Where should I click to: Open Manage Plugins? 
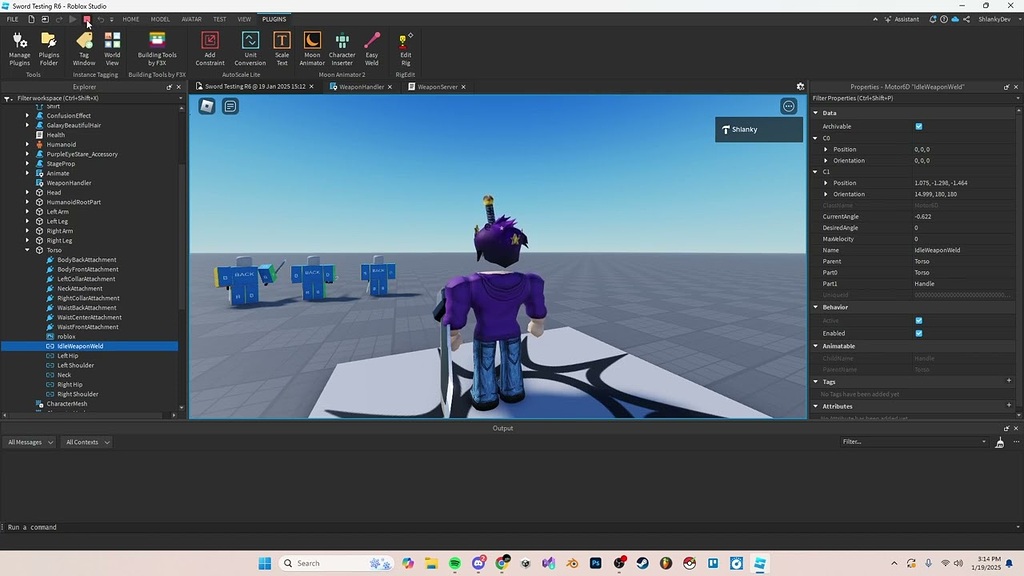[19, 48]
